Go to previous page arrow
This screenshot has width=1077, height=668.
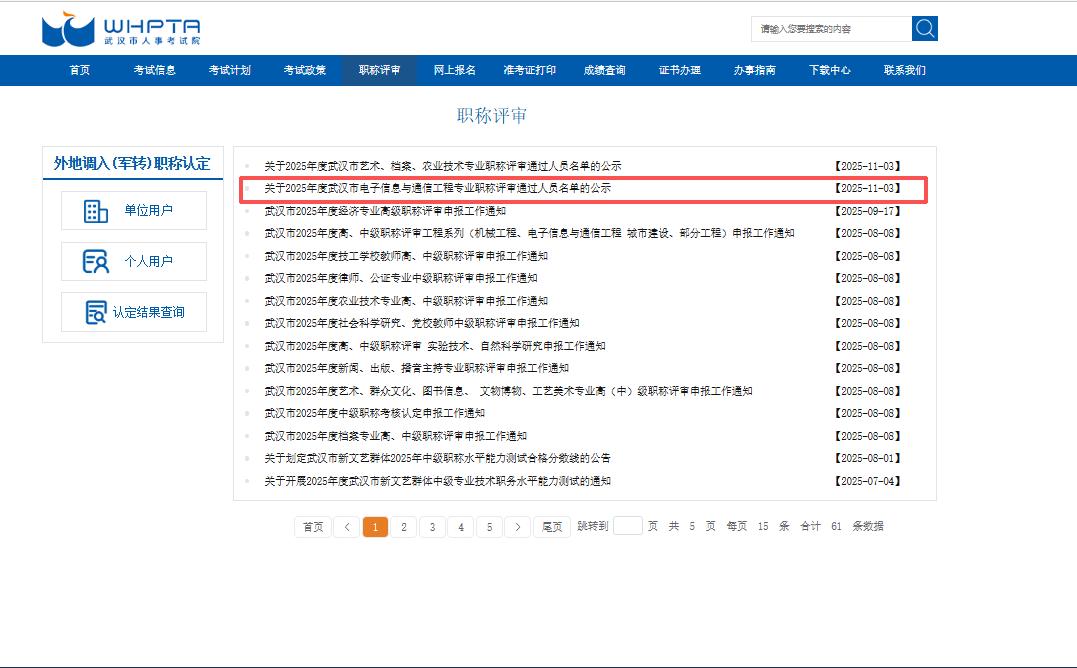coord(346,527)
